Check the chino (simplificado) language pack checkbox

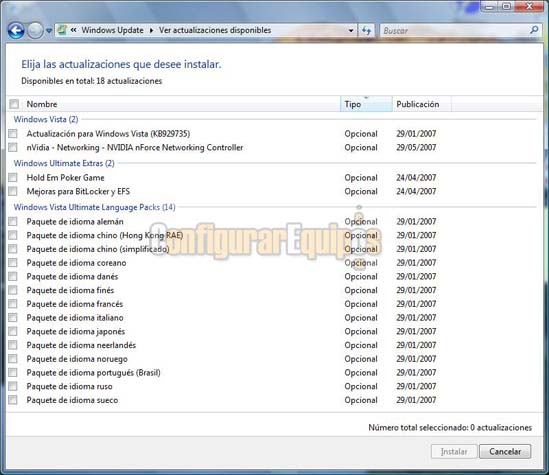point(13,249)
